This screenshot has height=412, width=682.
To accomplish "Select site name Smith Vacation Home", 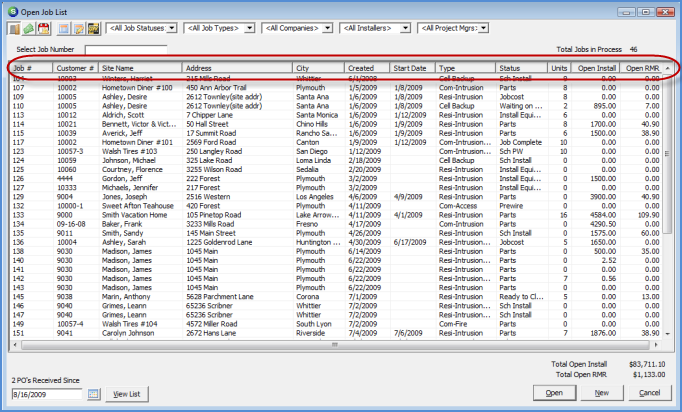I will click(x=134, y=215).
